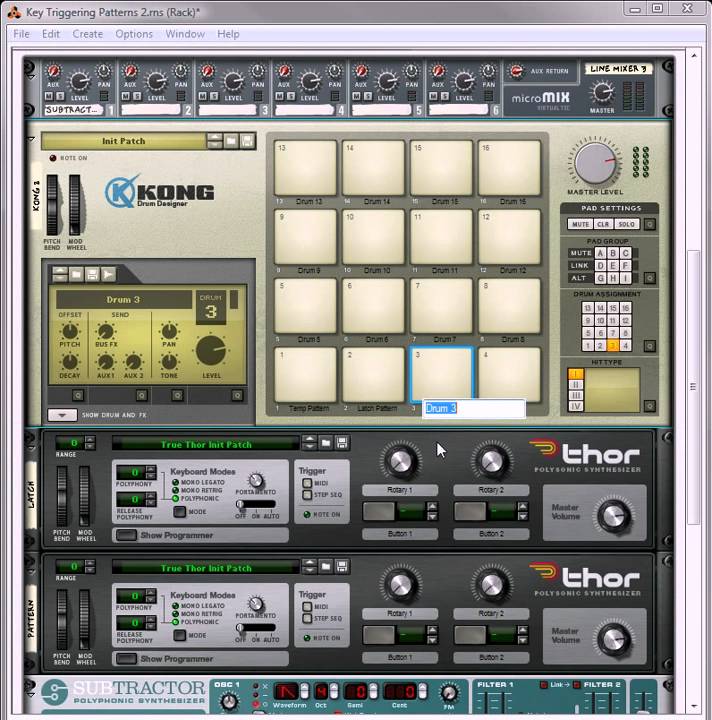This screenshot has width=712, height=720.
Task: Step through Latch Thor patches with arrows
Action: [309, 443]
